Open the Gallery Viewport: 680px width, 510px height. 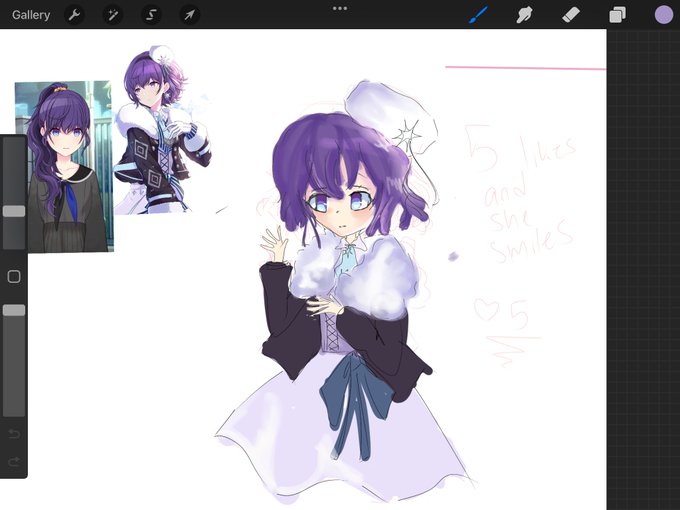[31, 15]
